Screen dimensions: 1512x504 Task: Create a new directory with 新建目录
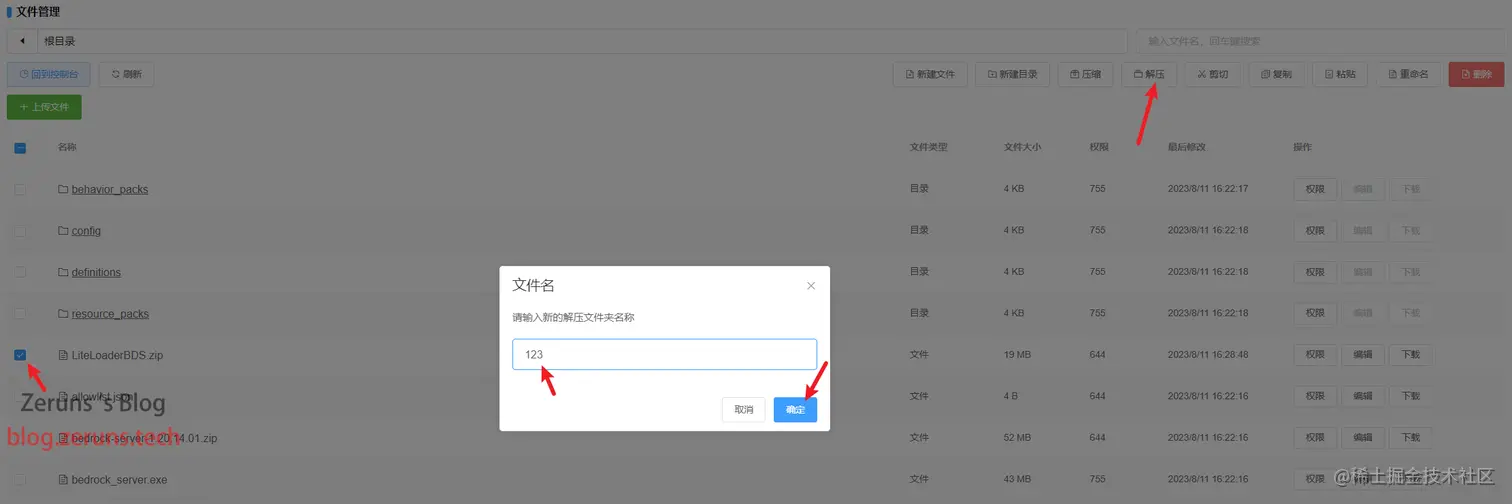1012,74
